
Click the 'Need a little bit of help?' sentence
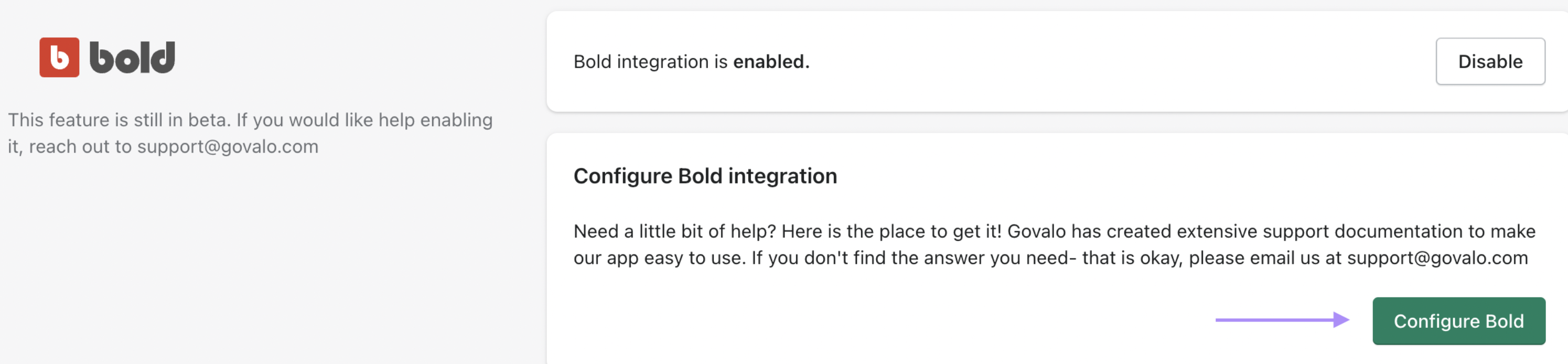coord(674,231)
